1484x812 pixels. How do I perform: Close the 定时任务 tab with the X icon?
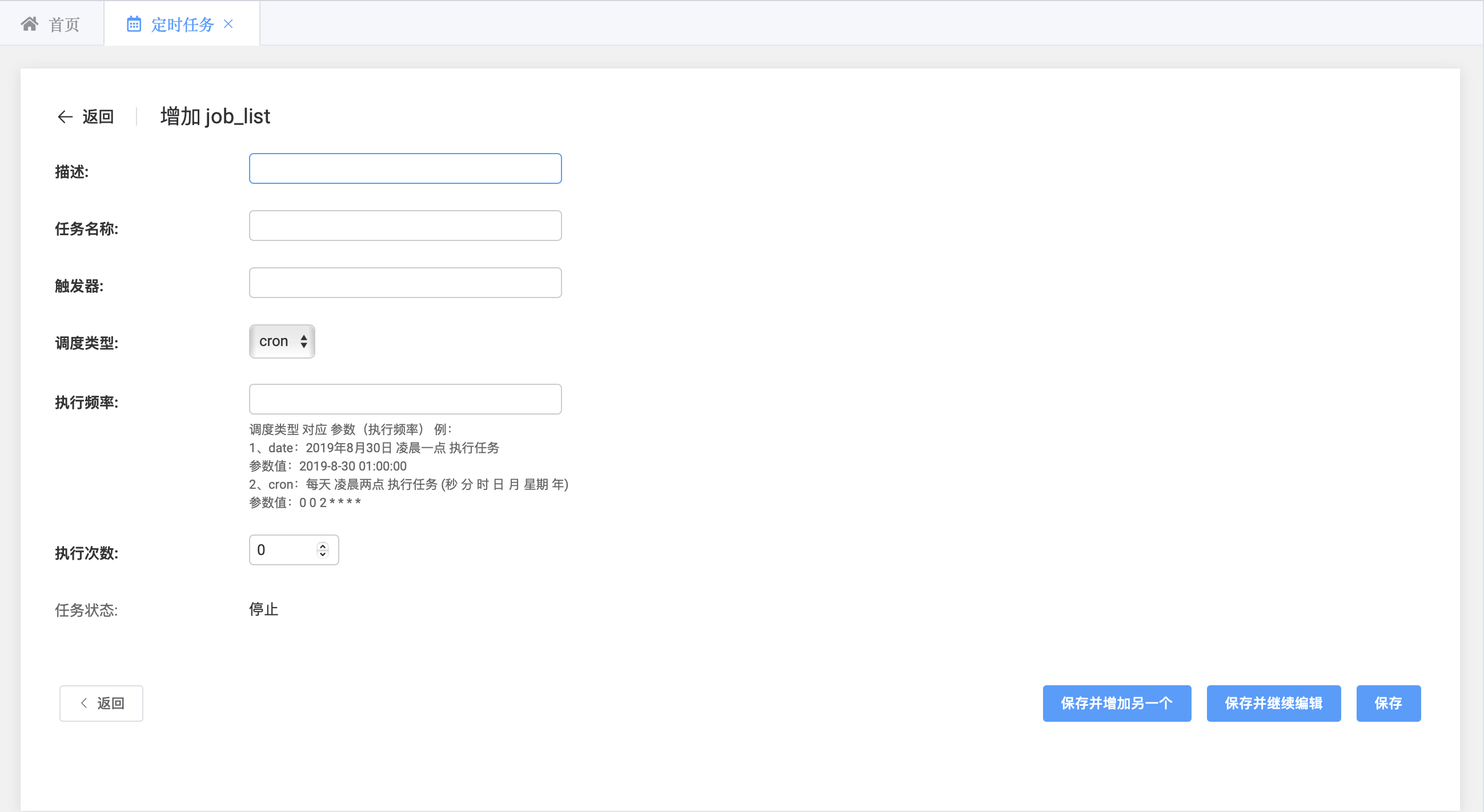228,23
